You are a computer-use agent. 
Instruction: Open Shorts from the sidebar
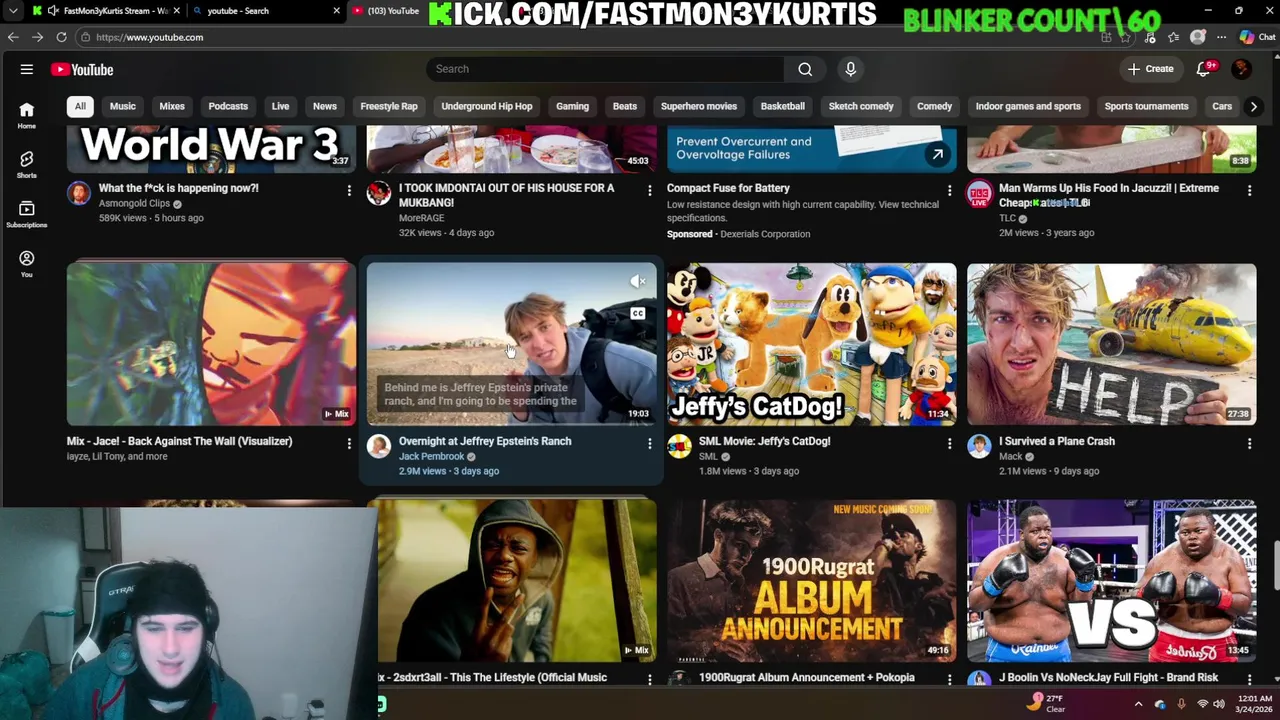[27, 165]
